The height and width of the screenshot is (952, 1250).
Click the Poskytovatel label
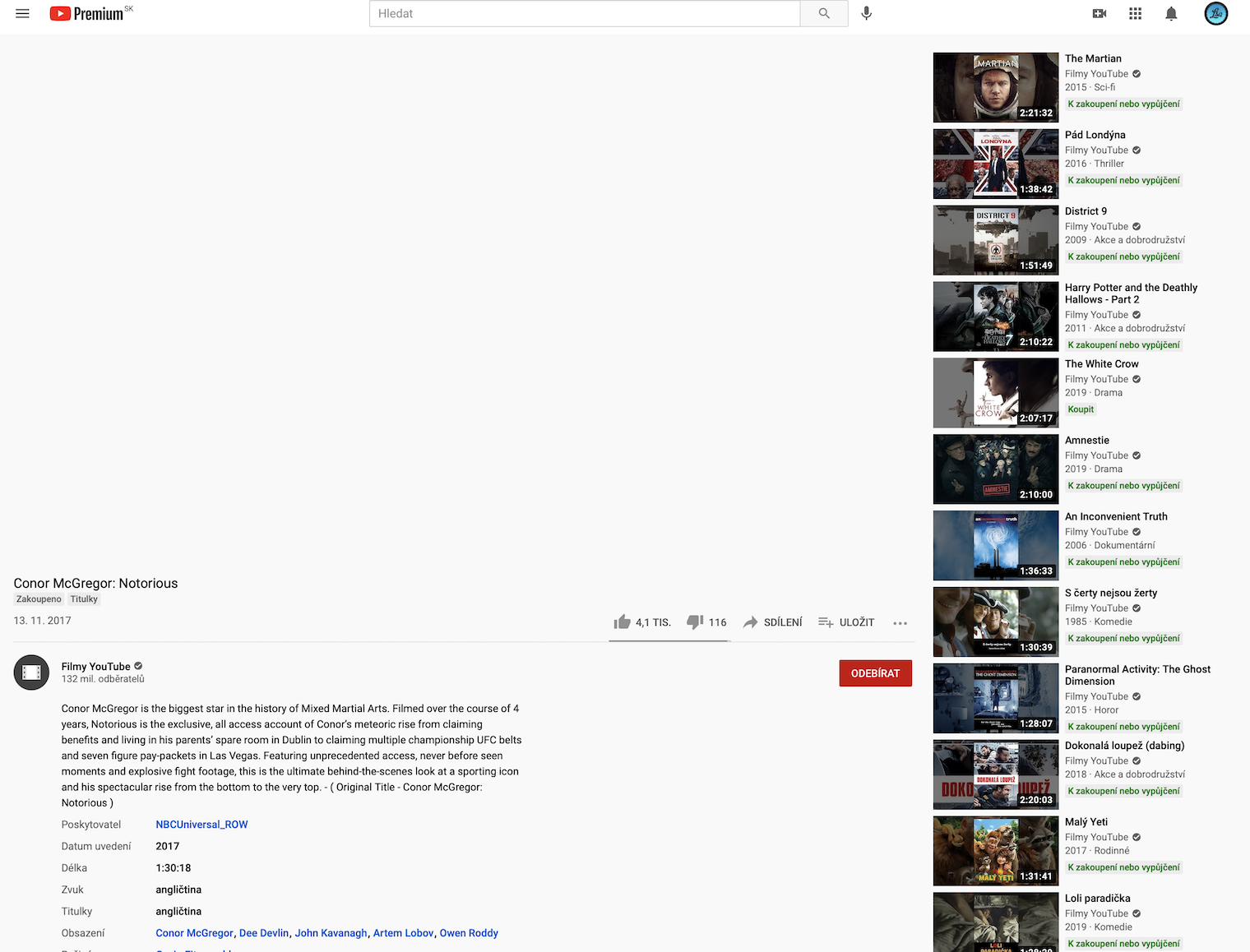pos(91,825)
